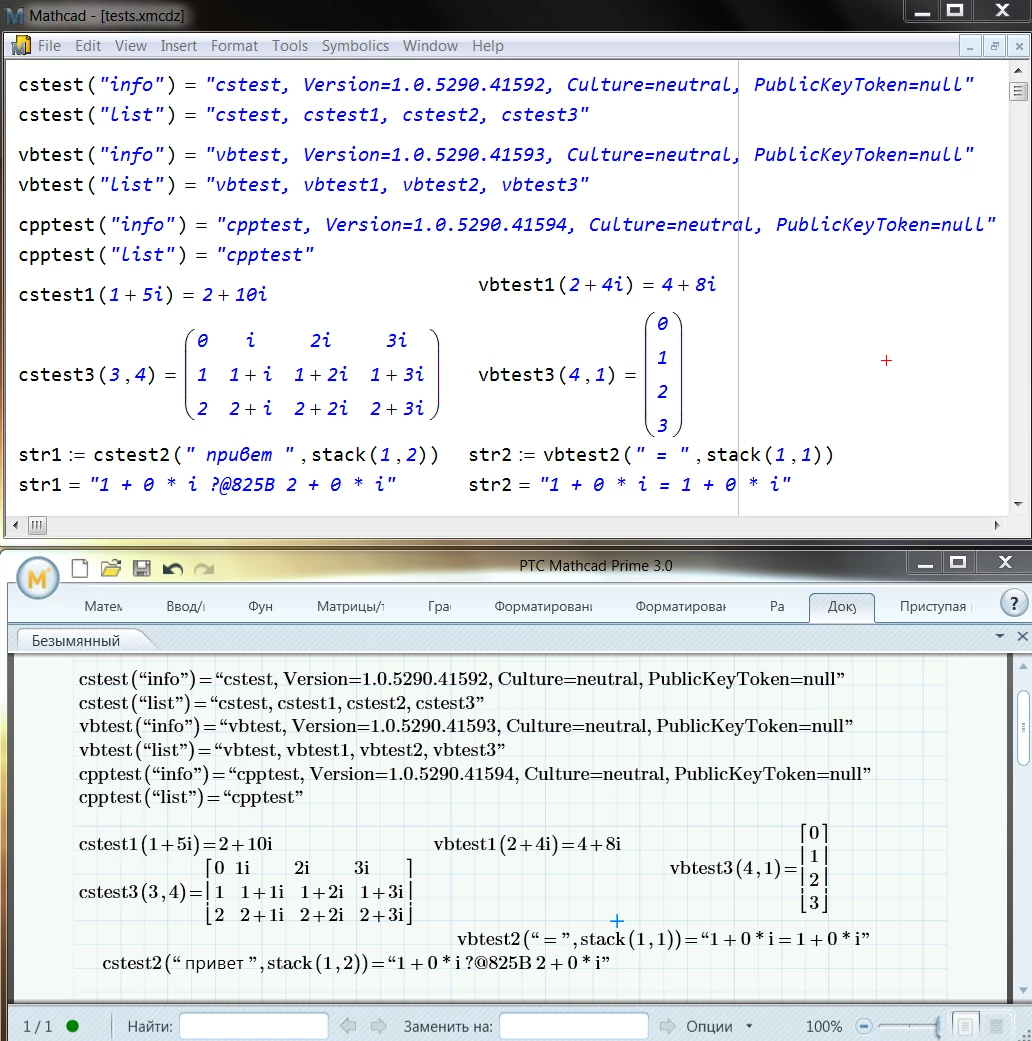Click find previous arrow in search bar
1032x1041 pixels.
point(348,1026)
